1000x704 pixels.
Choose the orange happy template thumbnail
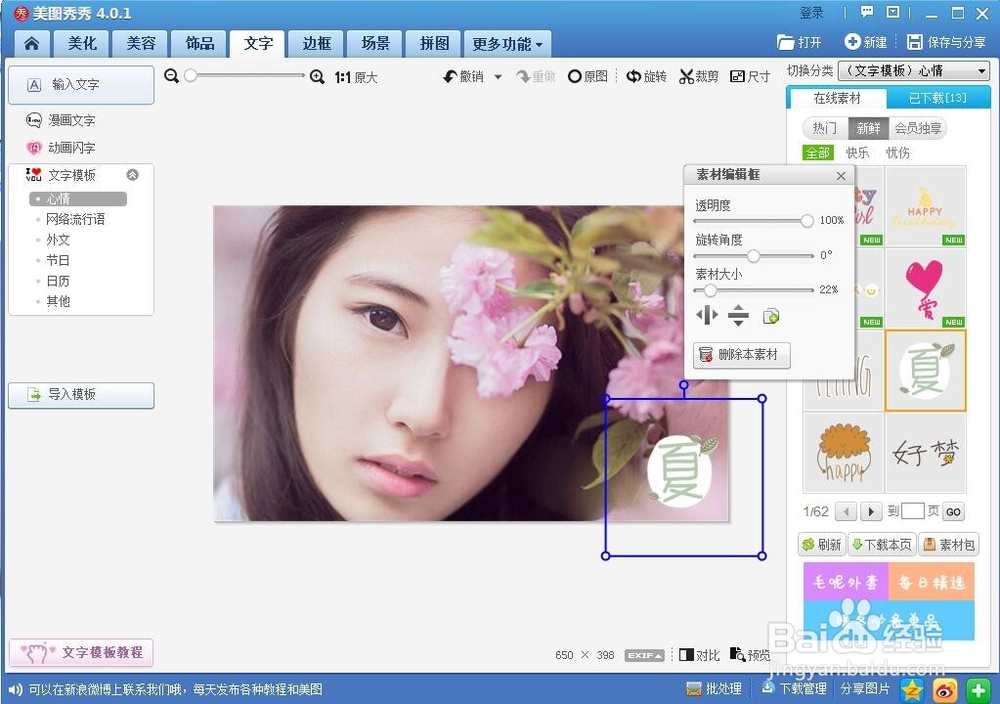point(844,453)
